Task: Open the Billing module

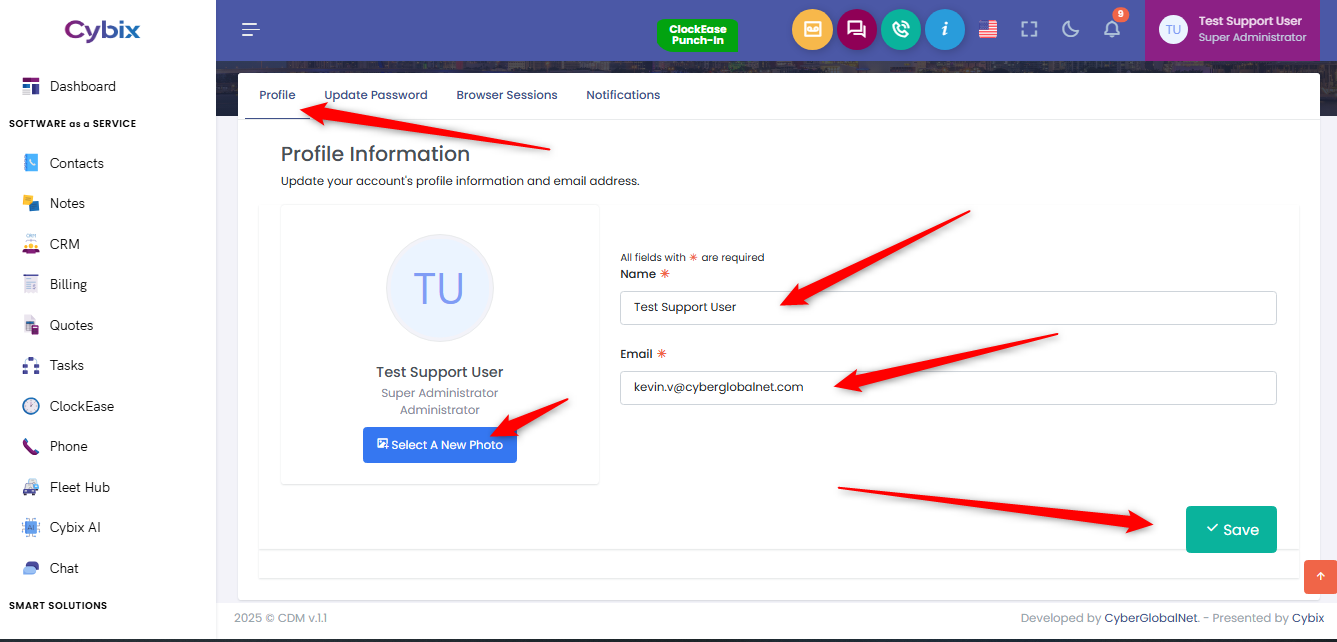Action: point(55,284)
